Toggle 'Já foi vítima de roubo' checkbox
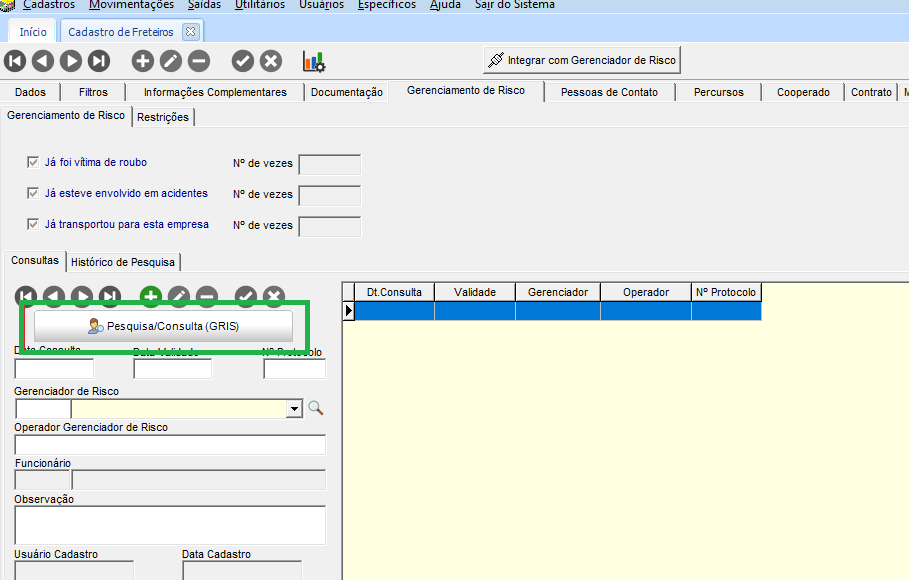909x583 pixels. pos(32,162)
